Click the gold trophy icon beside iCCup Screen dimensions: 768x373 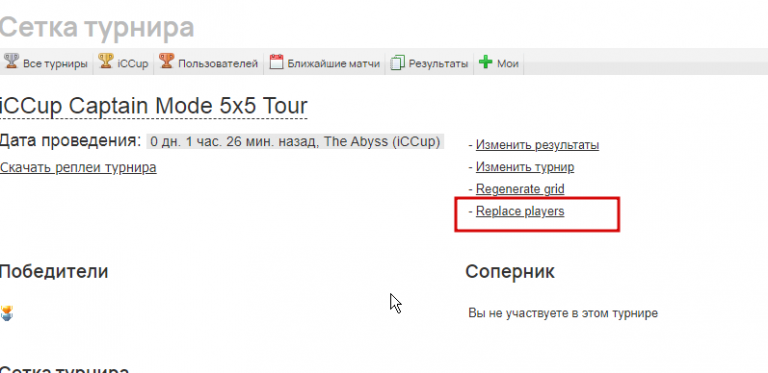(106, 62)
